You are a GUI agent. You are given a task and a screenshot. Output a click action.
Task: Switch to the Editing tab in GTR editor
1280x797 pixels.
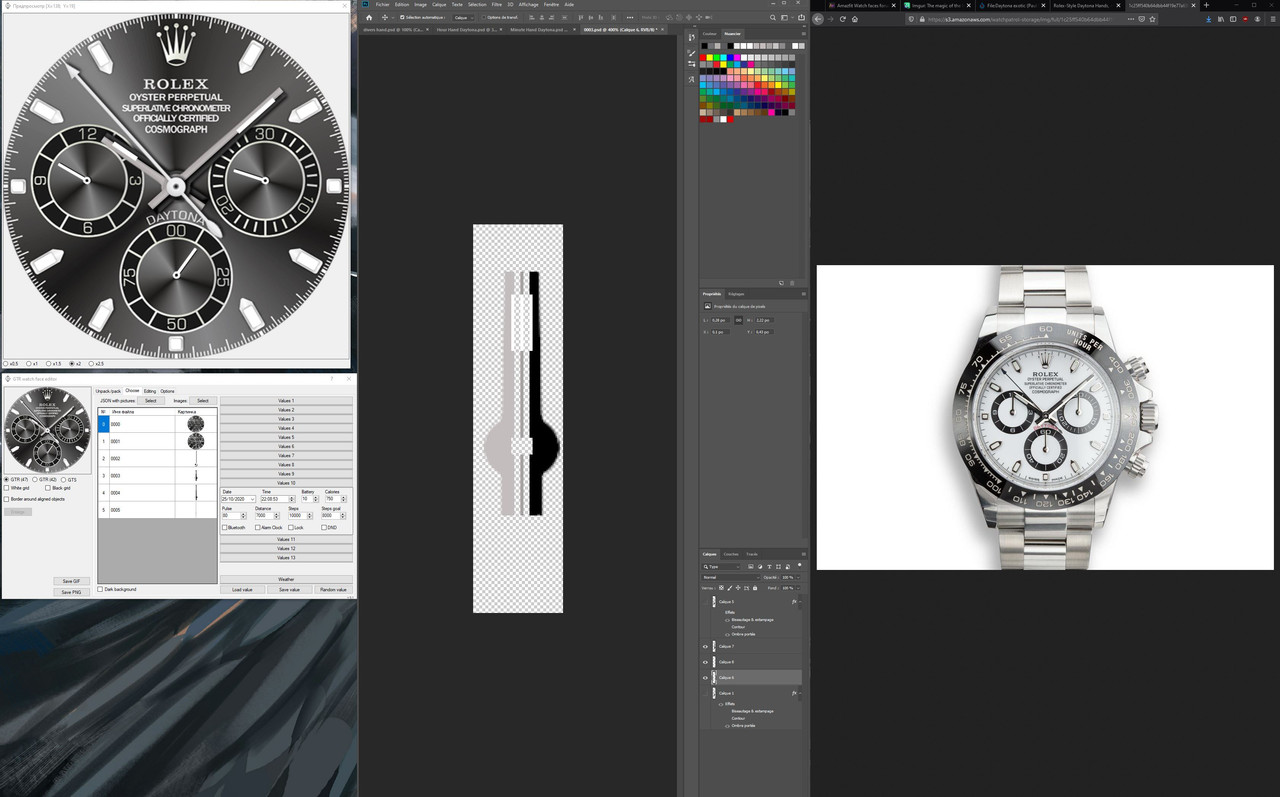pyautogui.click(x=150, y=390)
